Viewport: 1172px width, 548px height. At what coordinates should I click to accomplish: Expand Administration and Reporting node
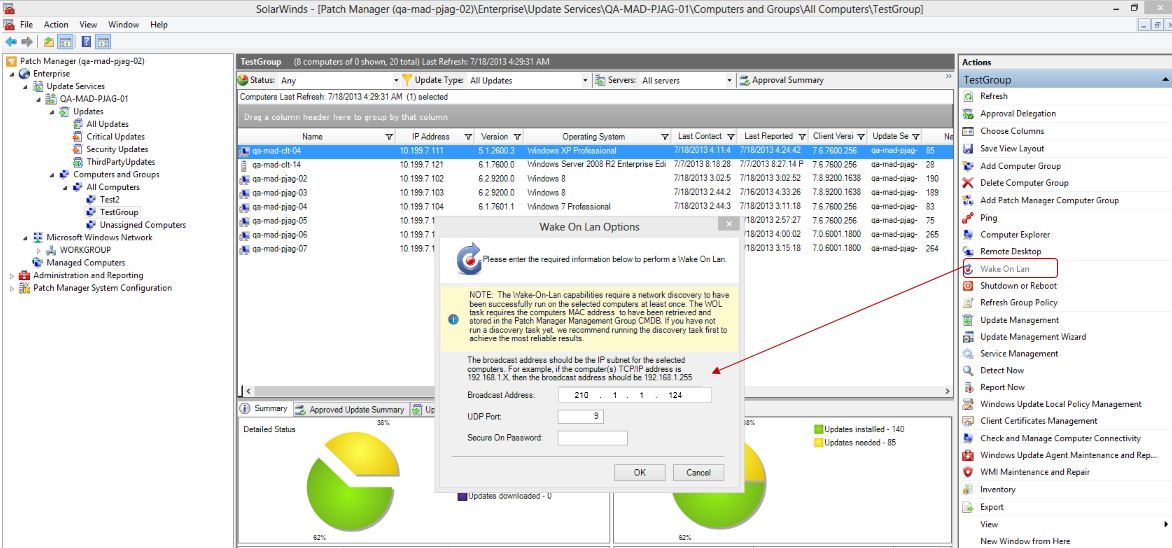point(12,276)
